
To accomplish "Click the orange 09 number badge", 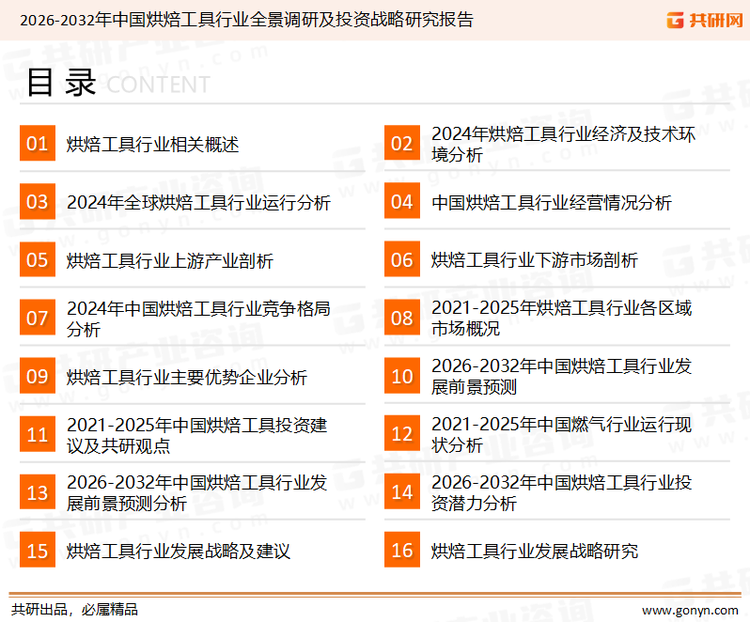I will [37, 376].
